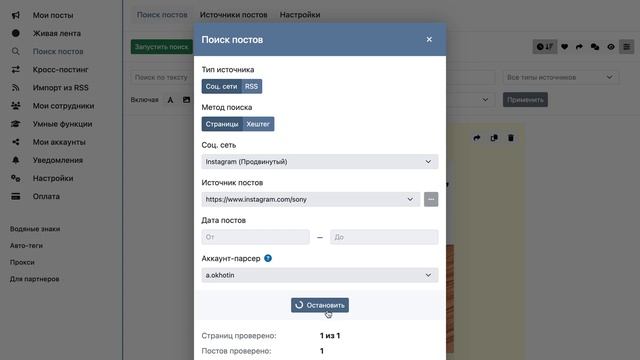This screenshot has height=360, width=640.
Task: Open the Источник постов URL dropdown
Action: (x=311, y=199)
